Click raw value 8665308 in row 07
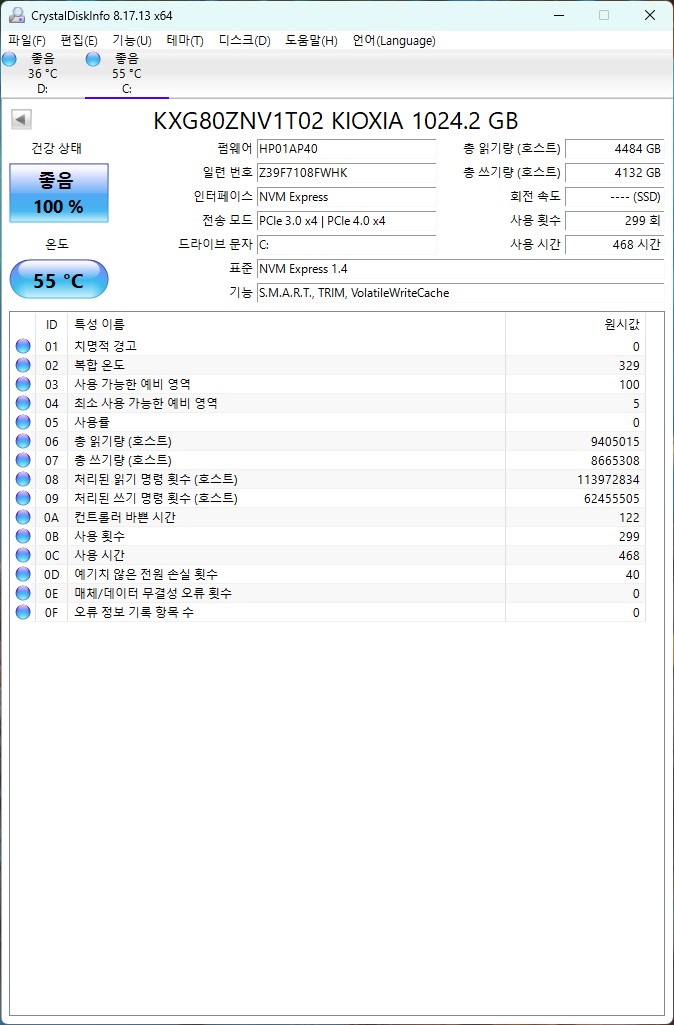674x1025 pixels. (615, 460)
